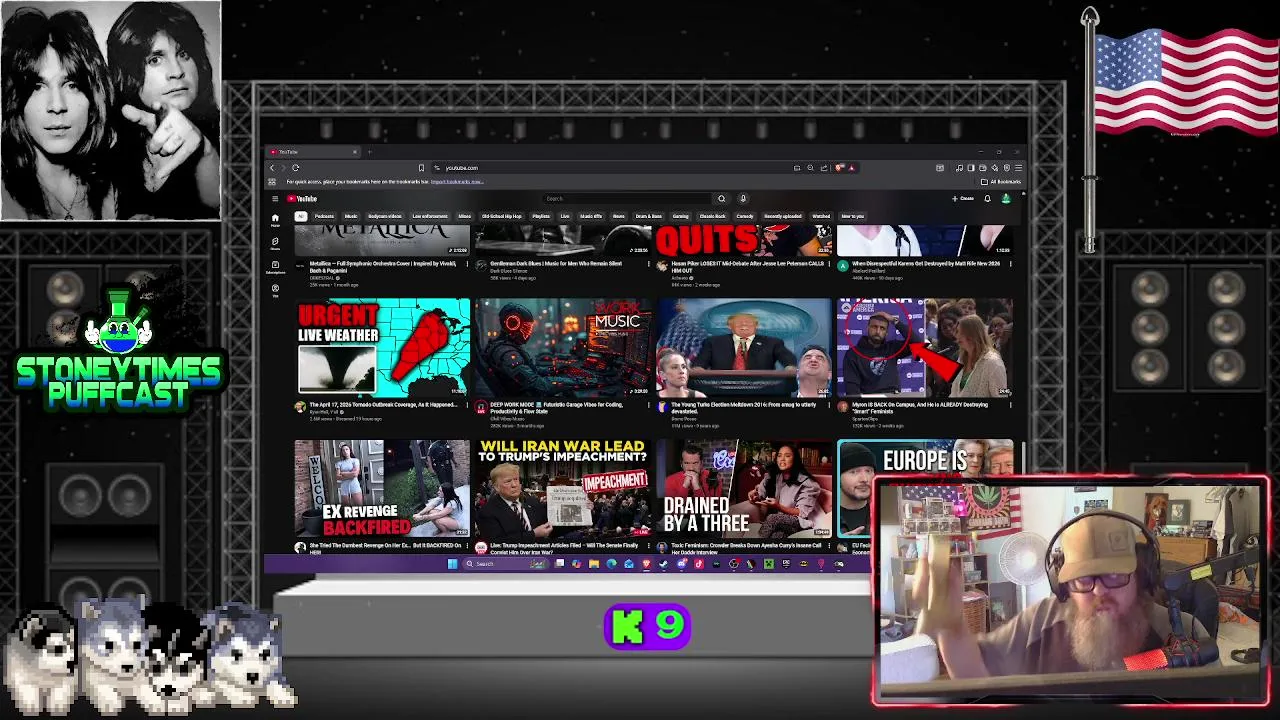Screen dimensions: 1280x720
Task: Open more options for the Metallica video
Action: pyautogui.click(x=467, y=264)
